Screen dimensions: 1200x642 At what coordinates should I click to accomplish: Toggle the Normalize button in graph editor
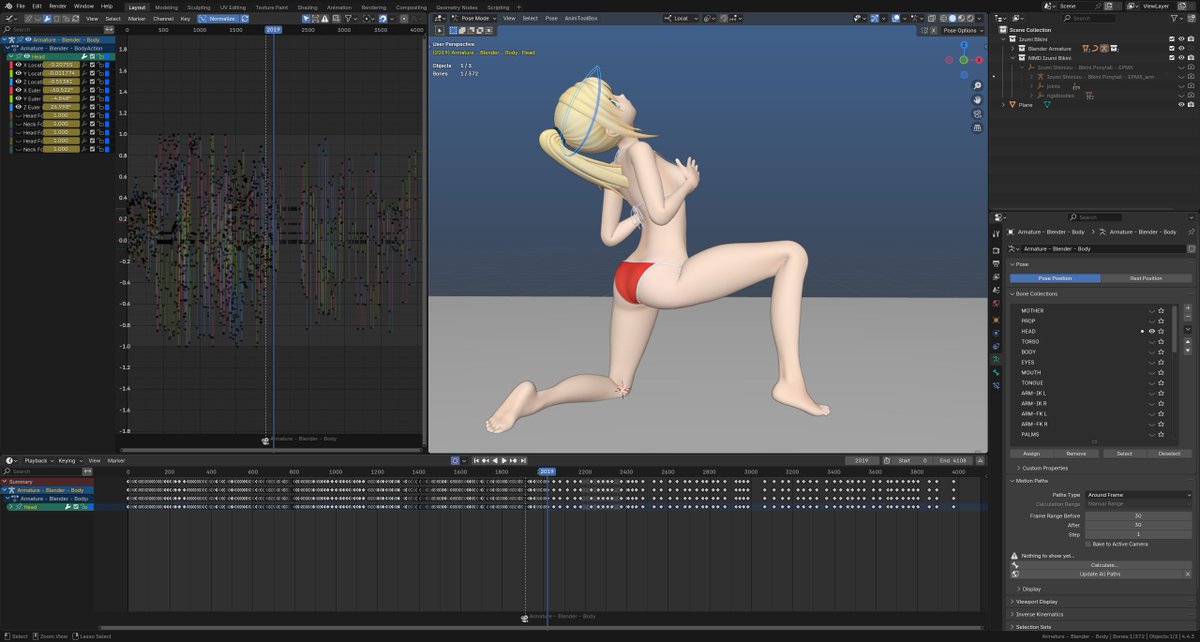pyautogui.click(x=217, y=18)
